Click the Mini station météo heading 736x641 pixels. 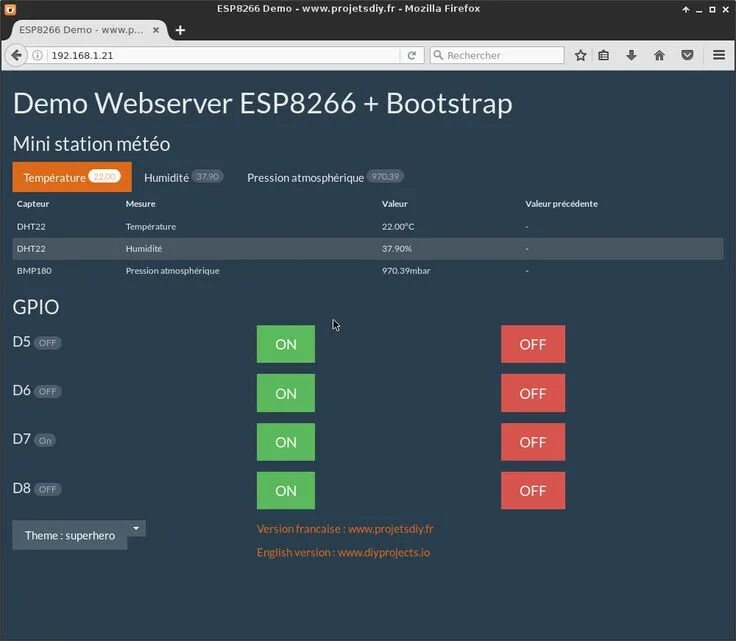click(91, 144)
